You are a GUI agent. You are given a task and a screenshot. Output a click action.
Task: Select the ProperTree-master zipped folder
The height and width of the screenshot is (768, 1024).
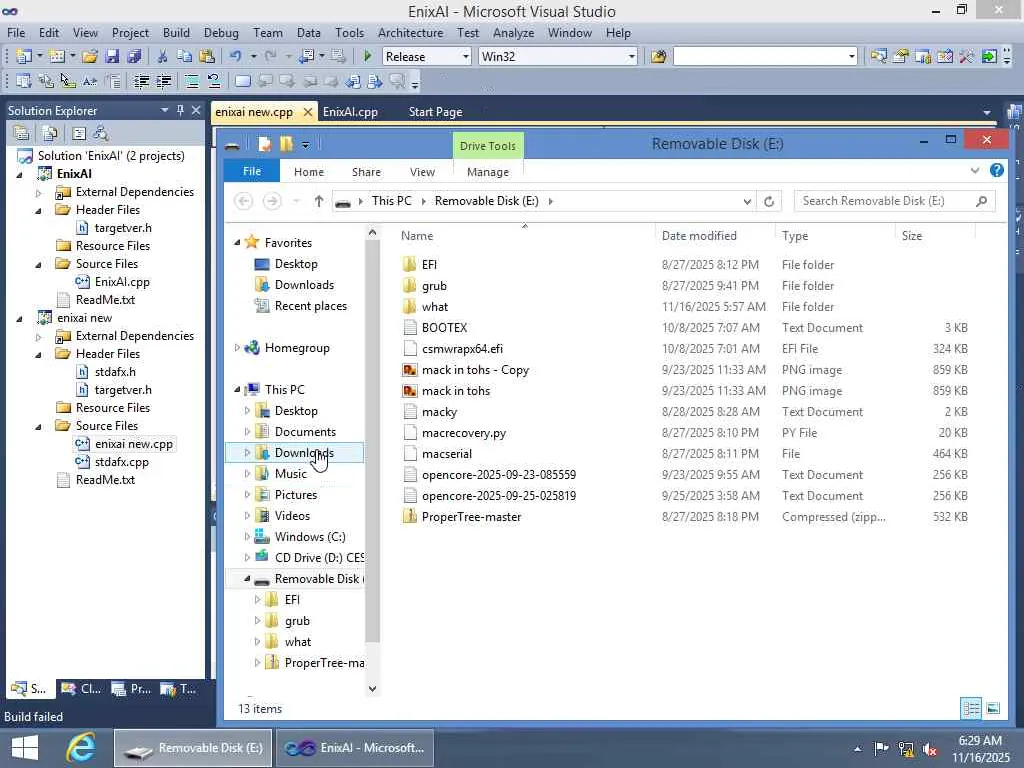471,517
